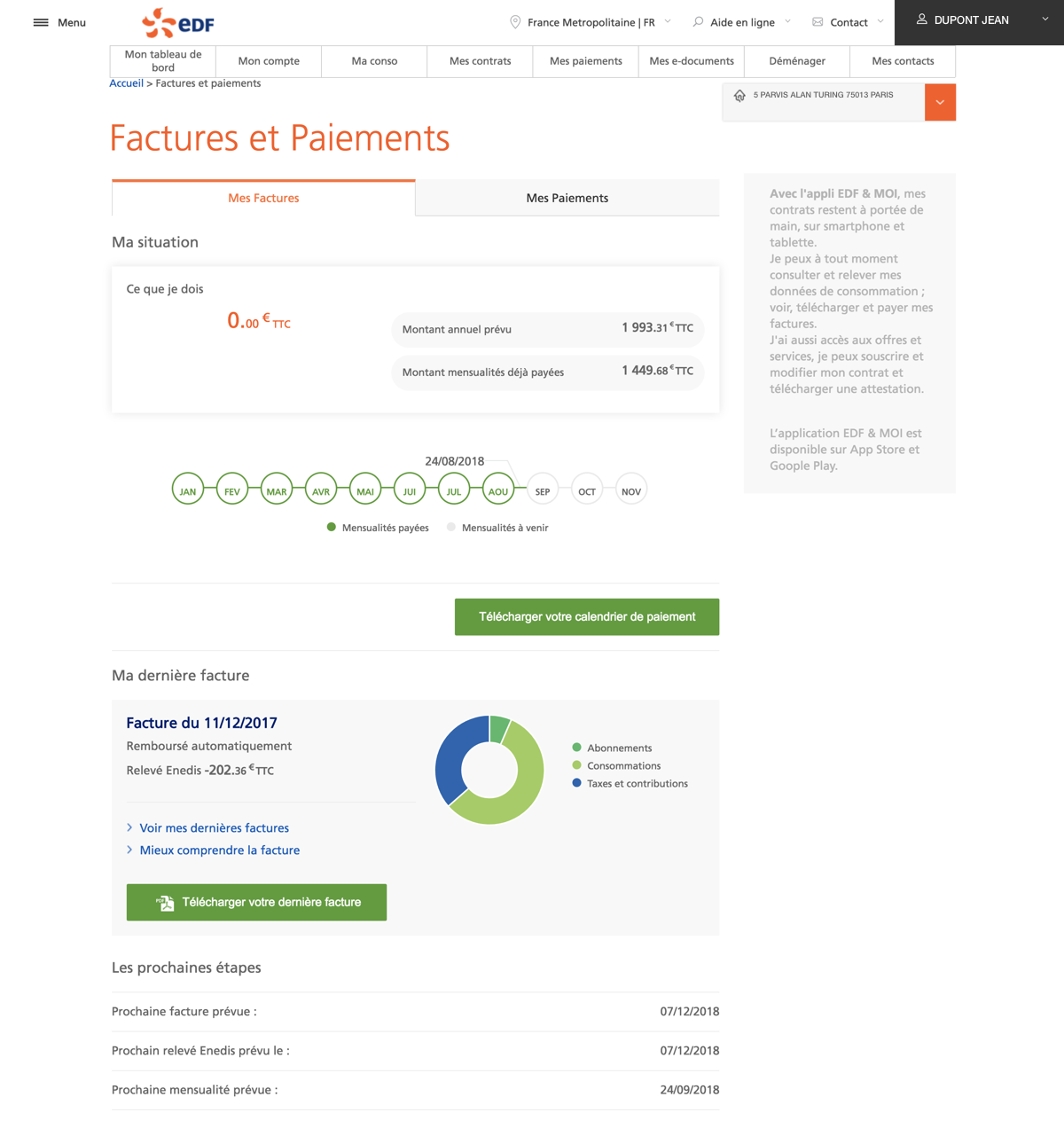
Task: Click the EDF logo
Action: pyautogui.click(x=178, y=23)
